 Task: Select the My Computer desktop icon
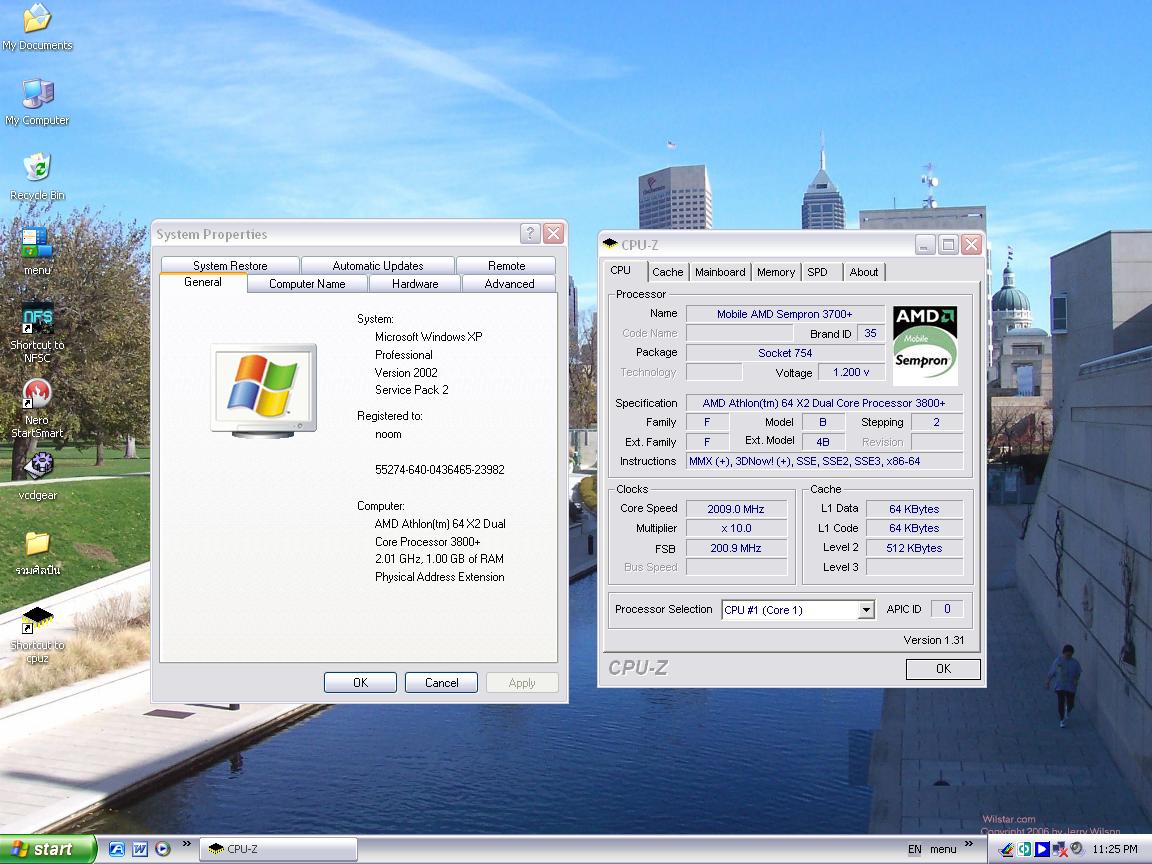click(x=37, y=101)
